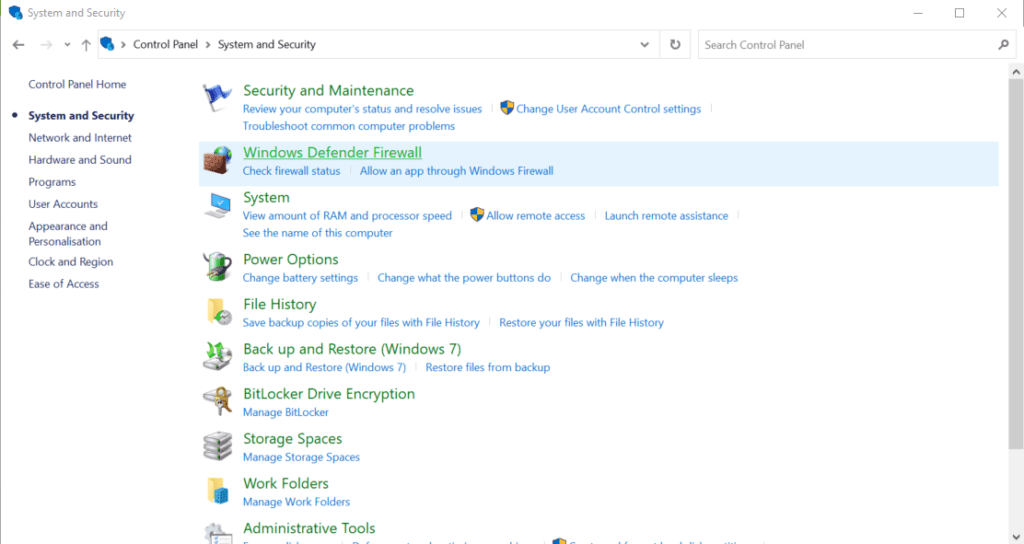Image resolution: width=1024 pixels, height=544 pixels.
Task: Open Windows Defender Firewall heading link
Action: (332, 152)
